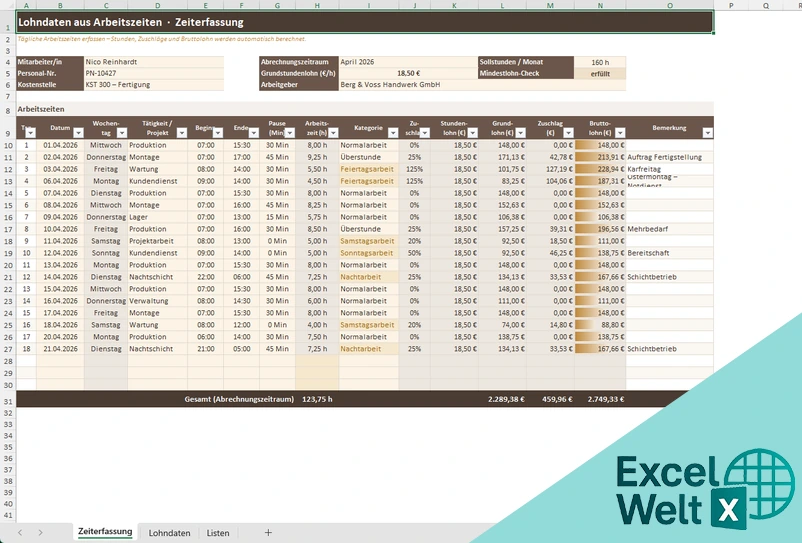Open the Grundlohn (€) filter dropdown

(x=521, y=133)
